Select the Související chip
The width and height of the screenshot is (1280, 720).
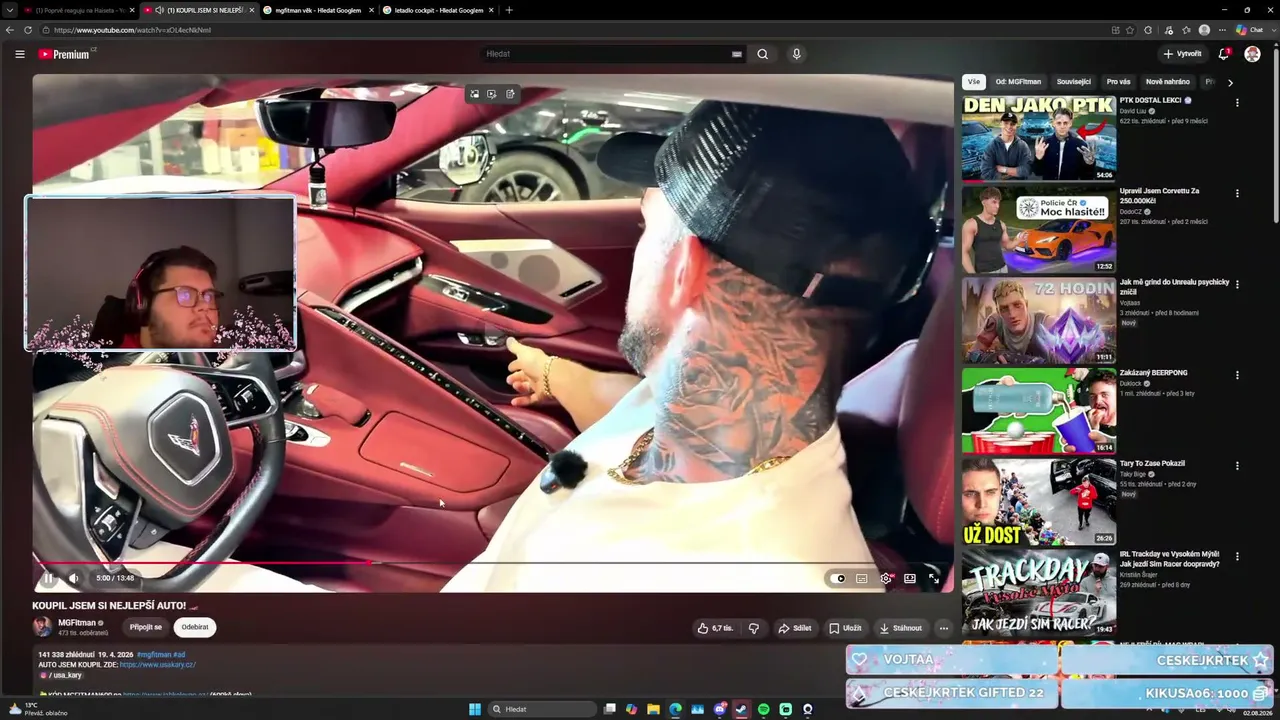[x=1074, y=82]
